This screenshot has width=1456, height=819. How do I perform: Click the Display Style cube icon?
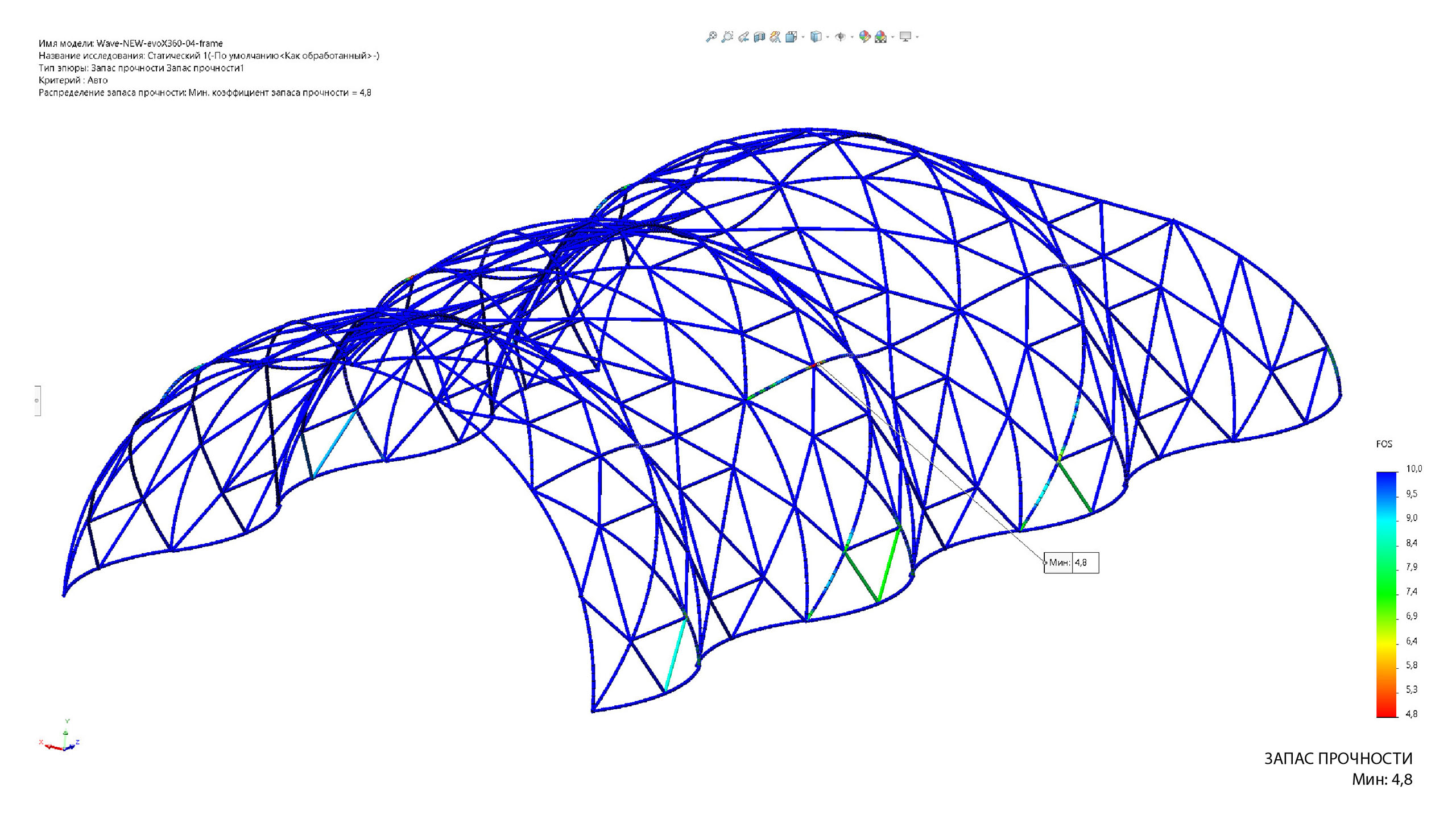pyautogui.click(x=816, y=37)
